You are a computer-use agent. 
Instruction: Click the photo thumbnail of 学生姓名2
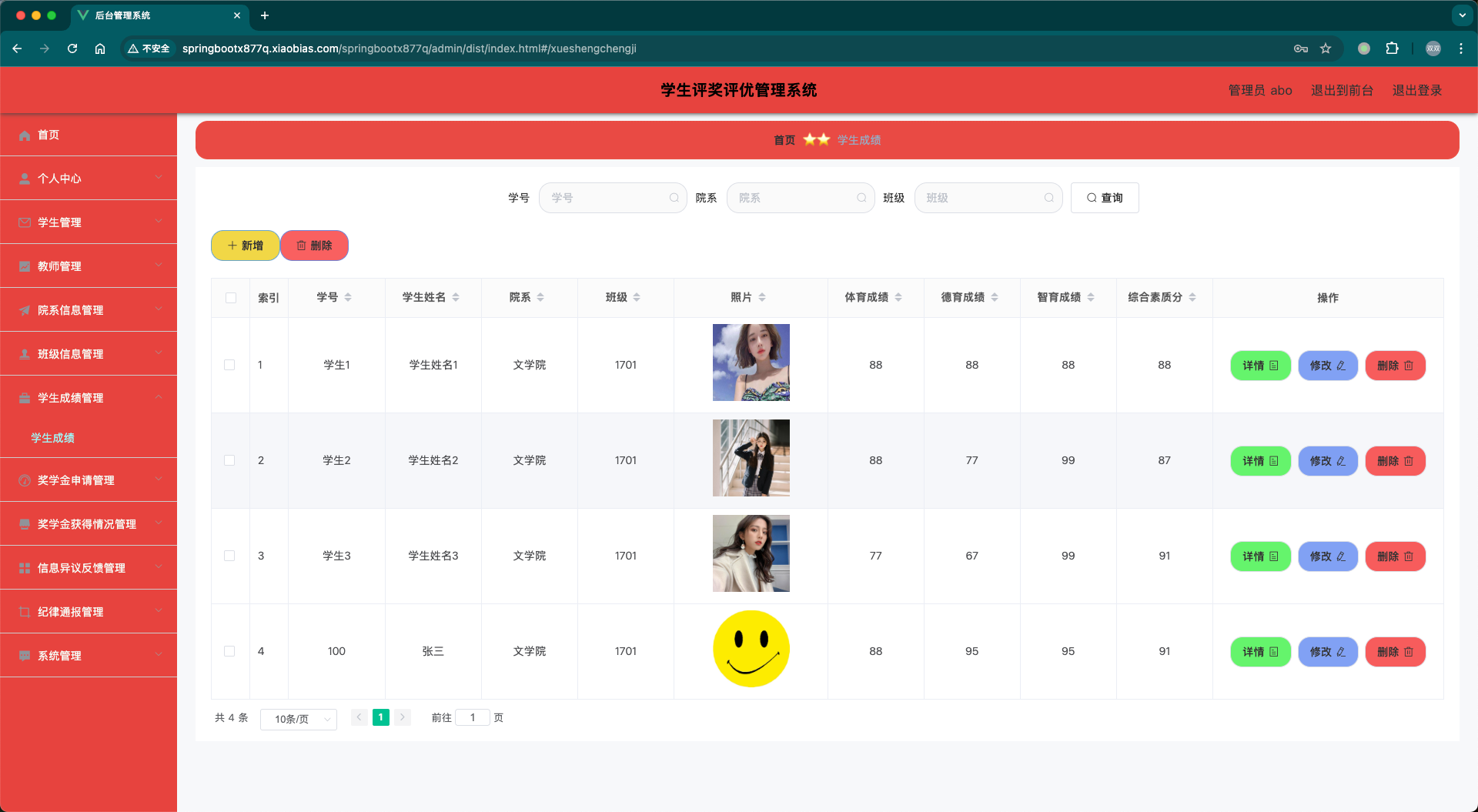[751, 458]
